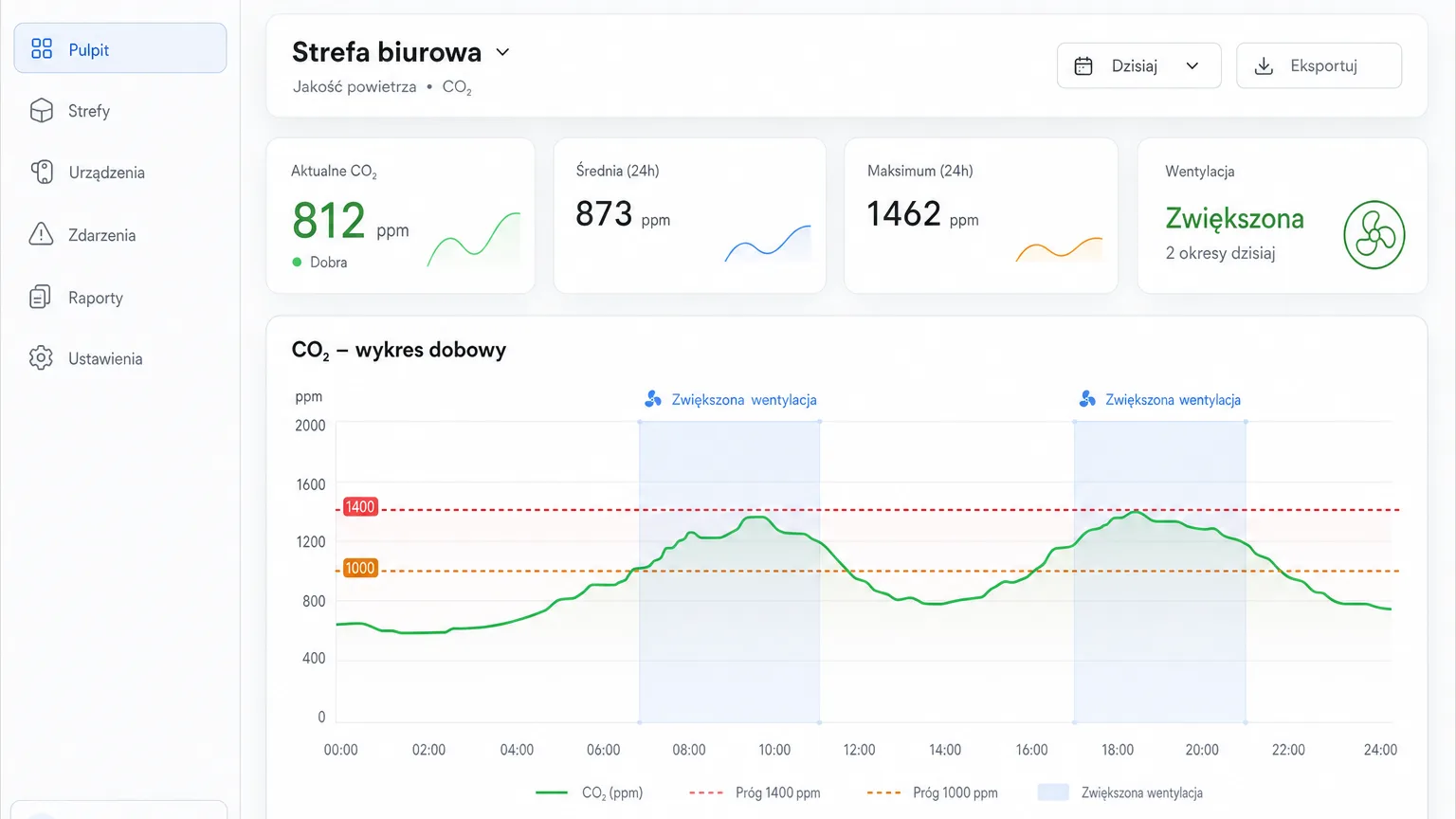
Task: Click the Ustawienia gear icon
Action: [41, 358]
